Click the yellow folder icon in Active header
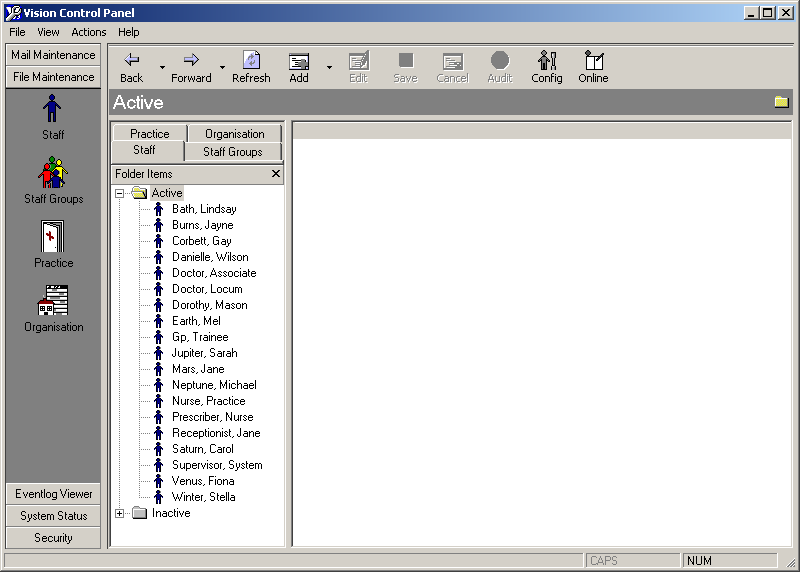Screen dimensions: 800x572 (781, 102)
